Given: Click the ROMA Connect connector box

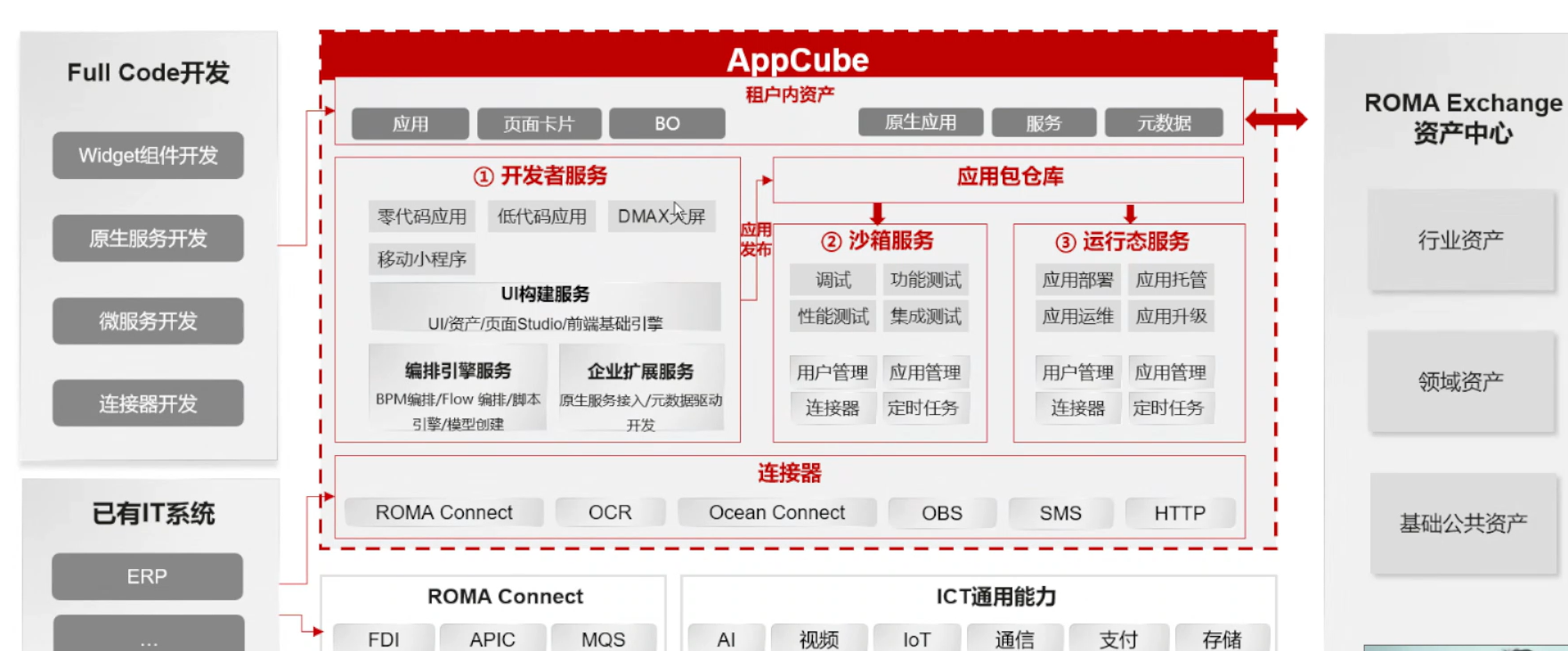Looking at the screenshot, I should (444, 513).
